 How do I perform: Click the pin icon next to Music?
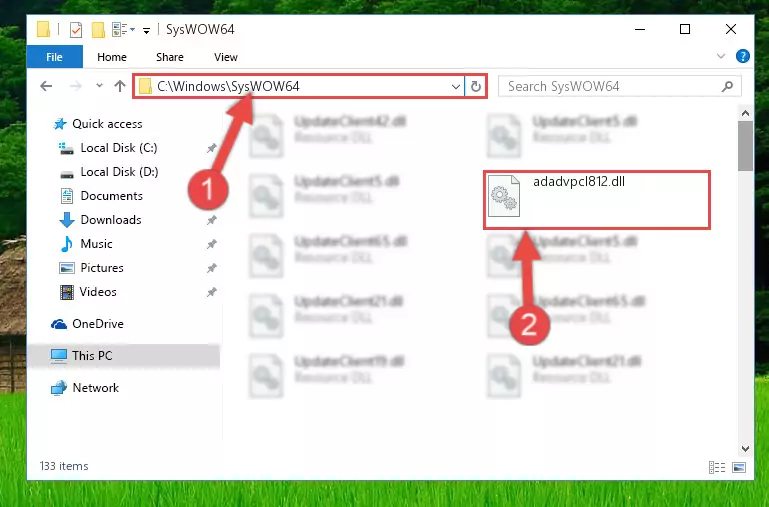click(211, 244)
